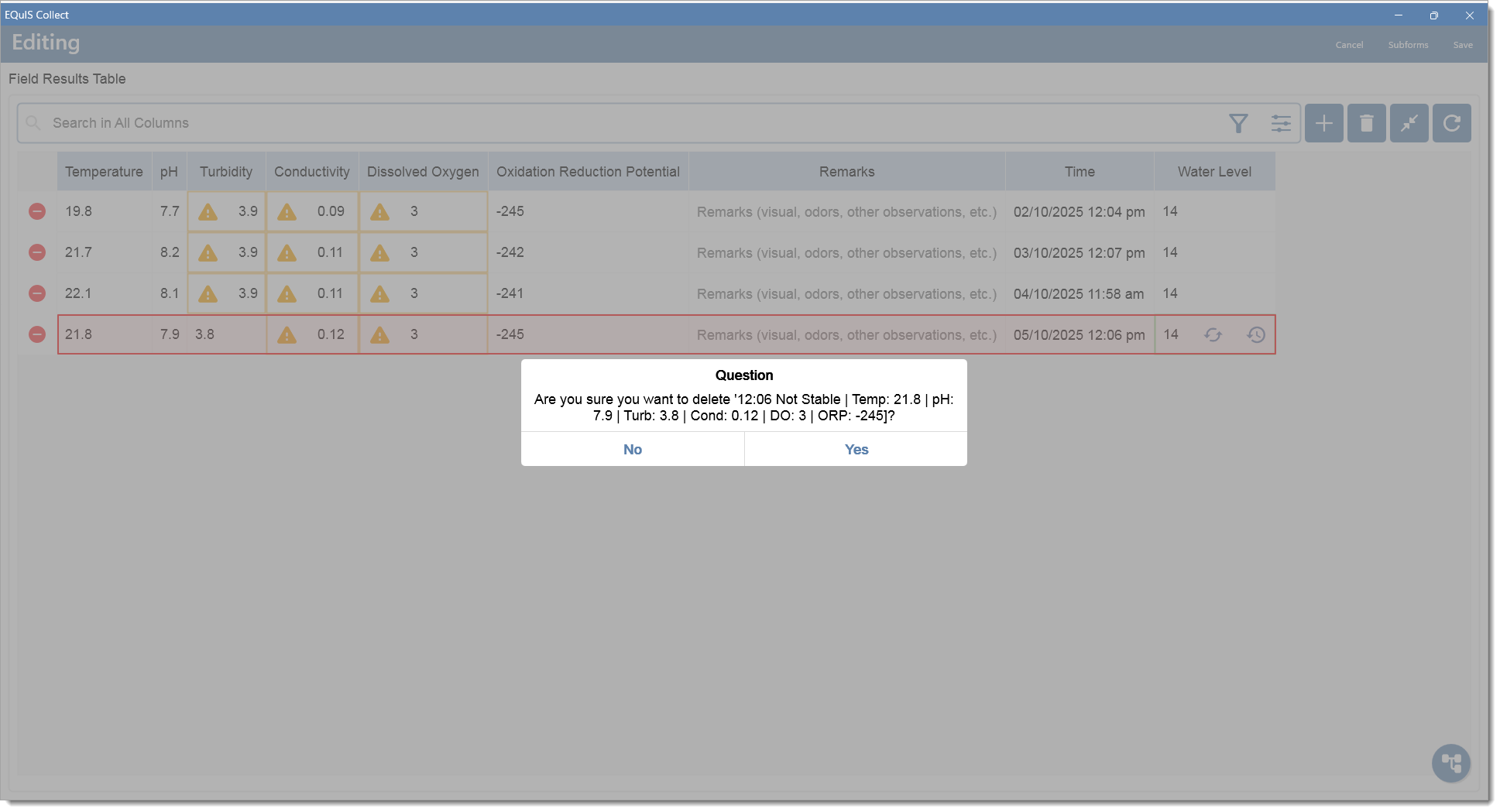The image size is (1500, 812).
Task: Select the time cell 04/10/2025 11:58 am
Action: click(x=1080, y=293)
